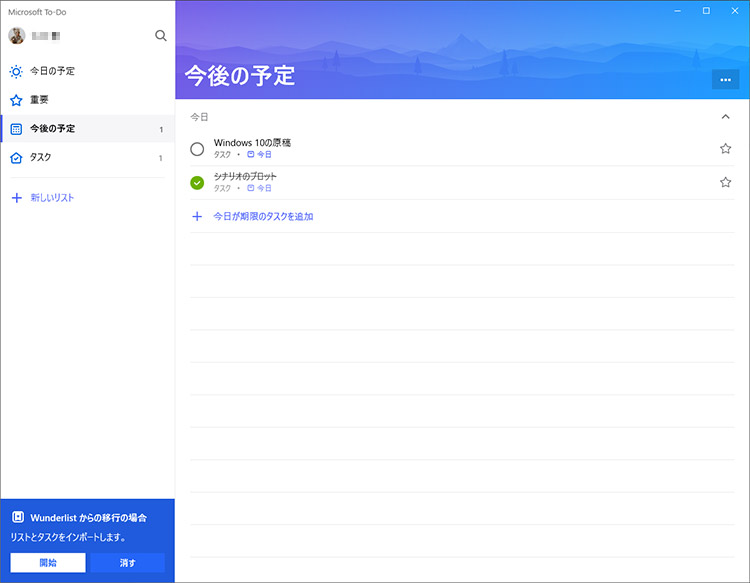Image resolution: width=750 pixels, height=583 pixels.
Task: Click the plus icon next to 新しいリスト
Action: [16, 198]
